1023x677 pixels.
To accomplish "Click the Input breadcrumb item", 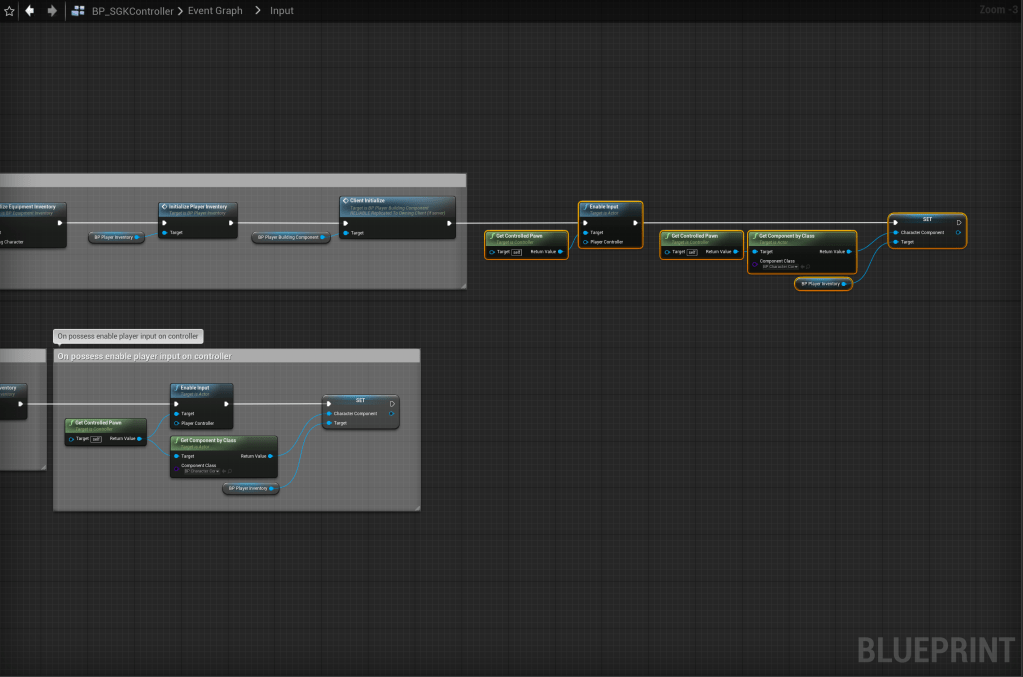I will (x=281, y=11).
